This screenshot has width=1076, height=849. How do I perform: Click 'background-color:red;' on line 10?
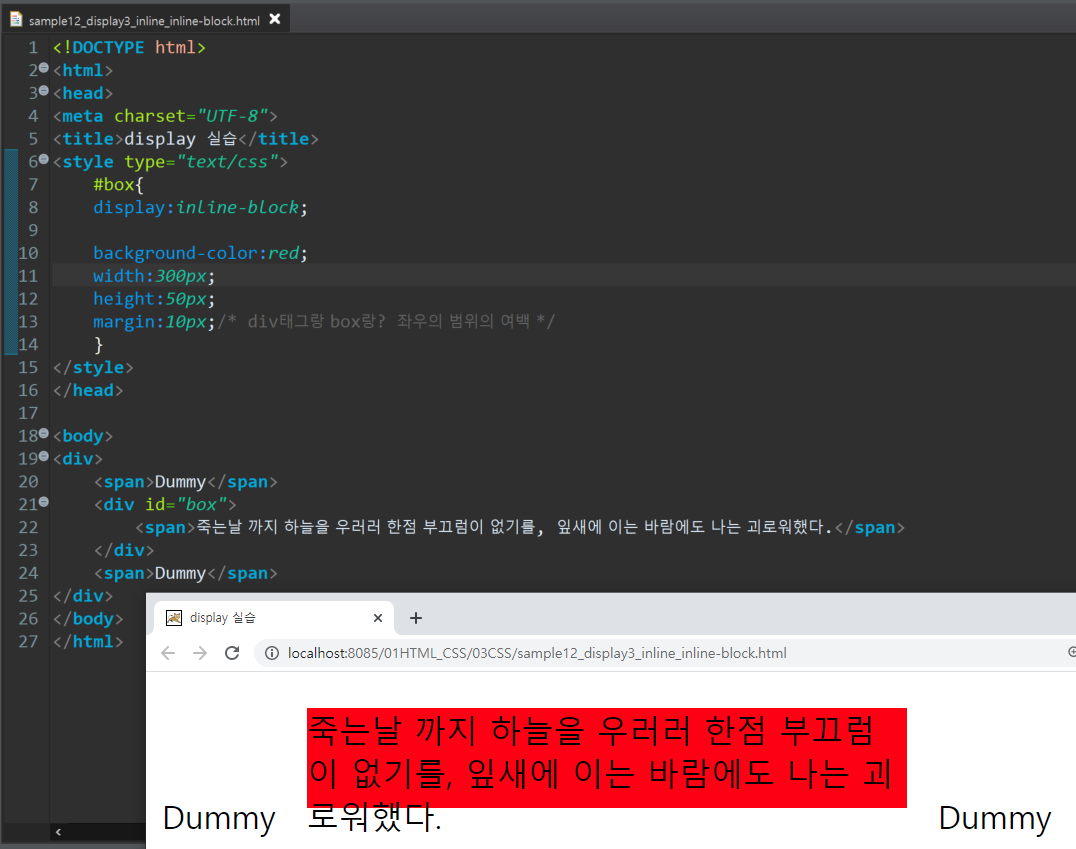(200, 253)
